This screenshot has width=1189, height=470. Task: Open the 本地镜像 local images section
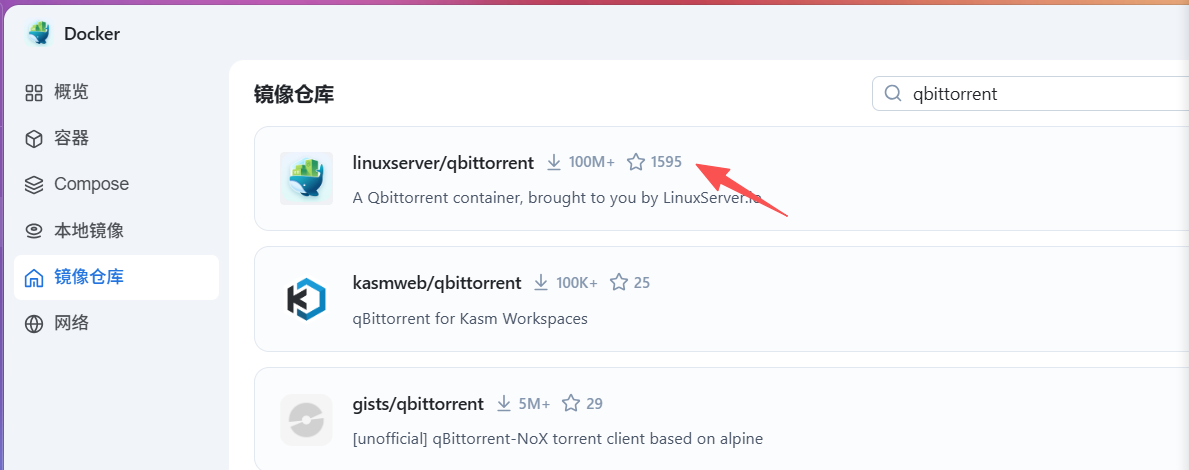pos(88,231)
